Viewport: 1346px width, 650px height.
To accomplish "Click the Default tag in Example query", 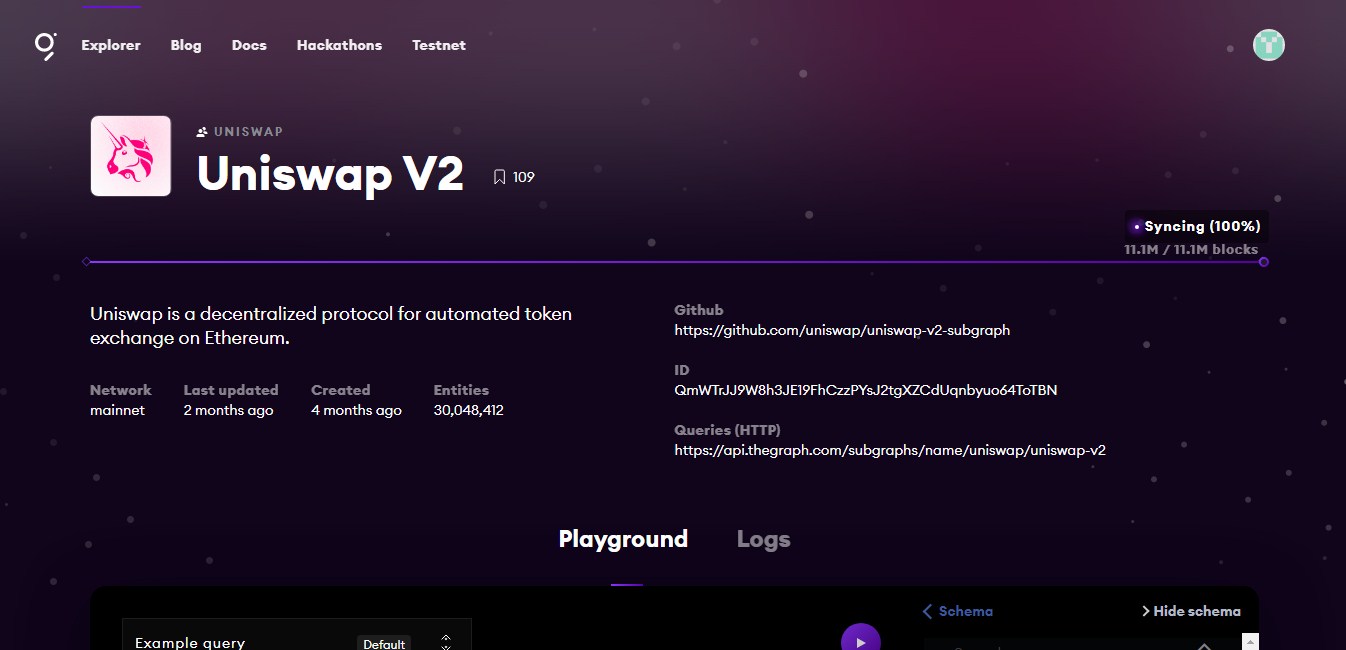I will click(x=384, y=643).
